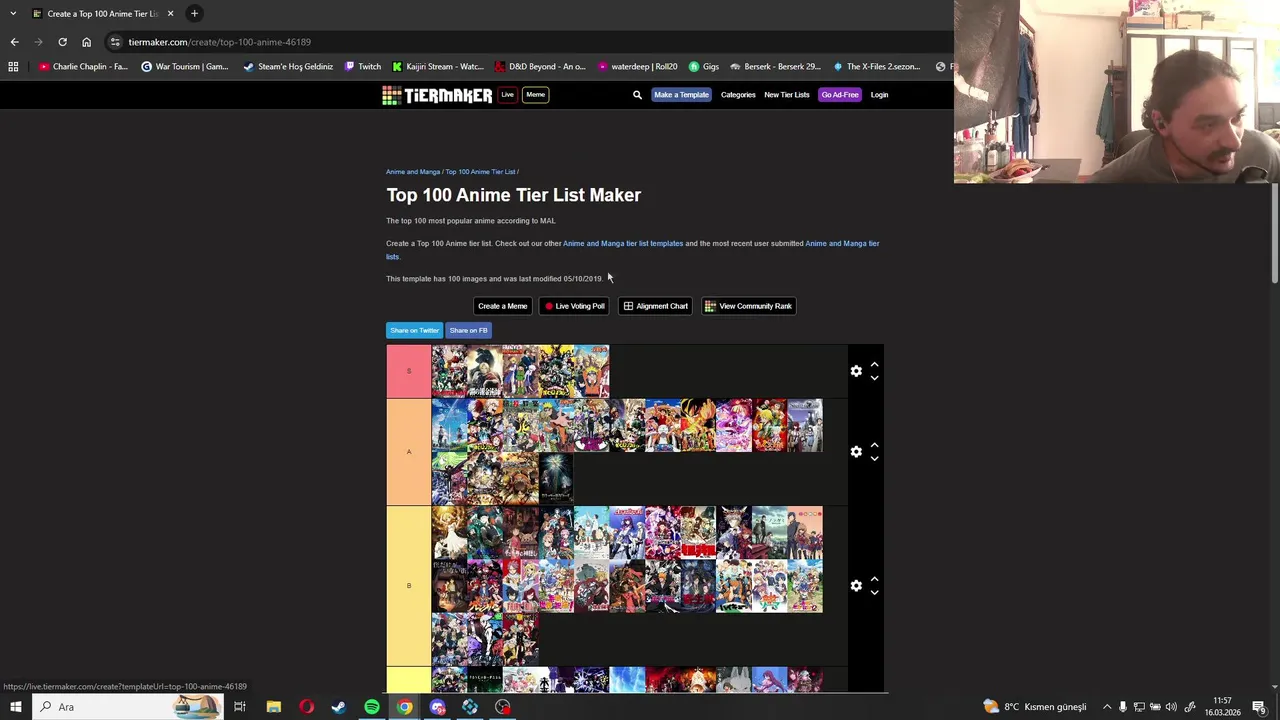Click the Create a Meme button
This screenshot has height=720, width=1280.
(x=502, y=306)
